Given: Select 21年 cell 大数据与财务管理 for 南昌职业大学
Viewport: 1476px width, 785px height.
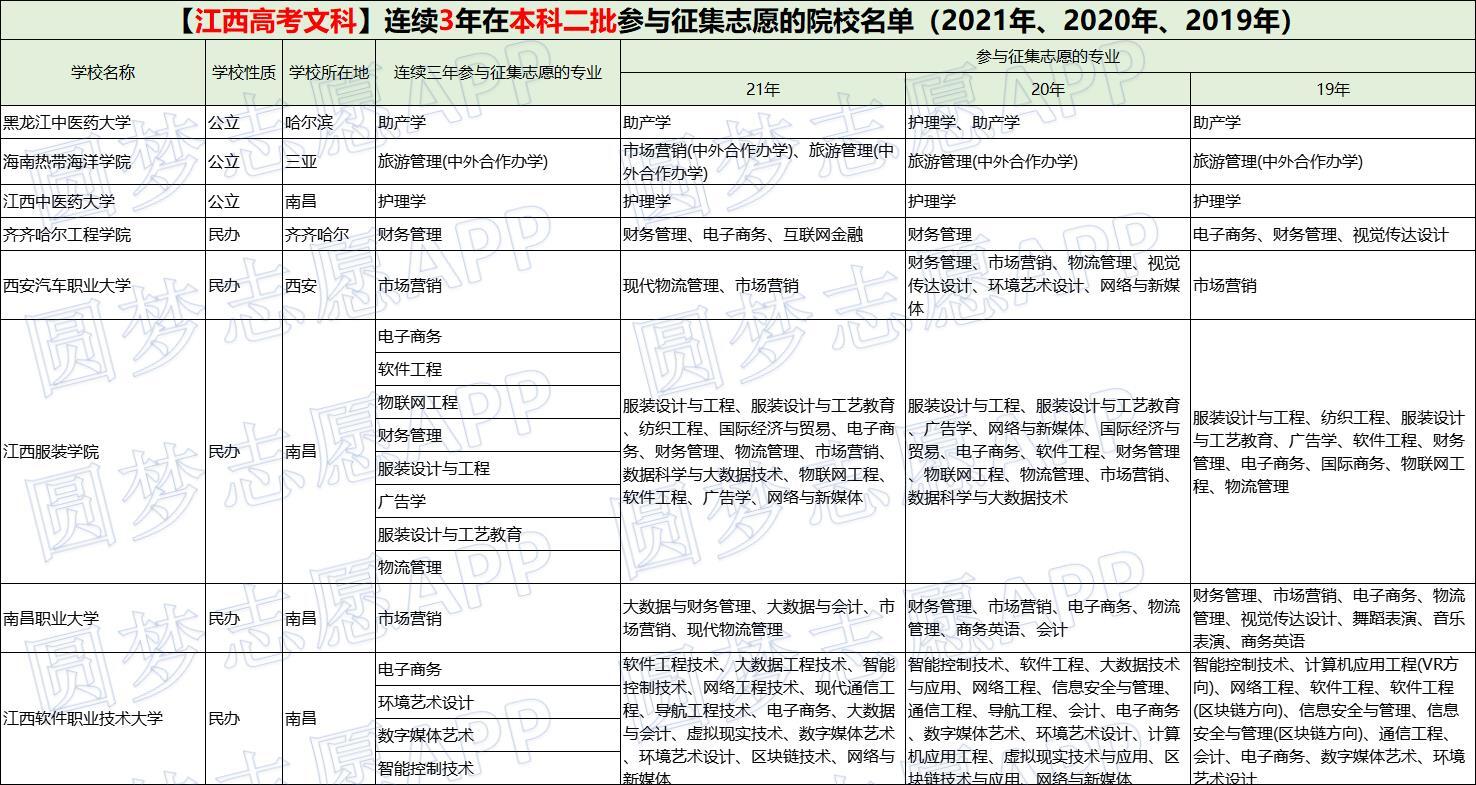Looking at the screenshot, I should [x=763, y=618].
